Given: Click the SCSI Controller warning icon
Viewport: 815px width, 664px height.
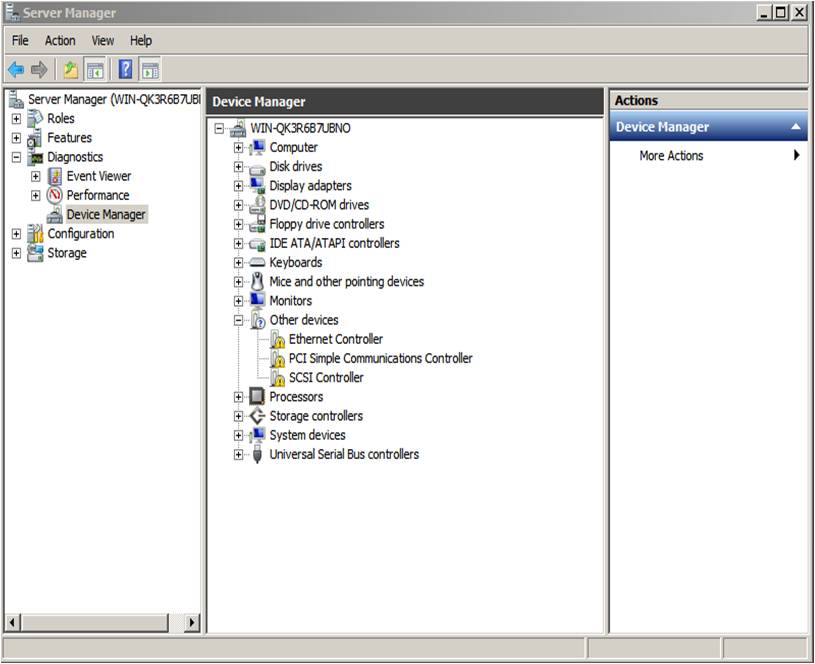Looking at the screenshot, I should [277, 378].
